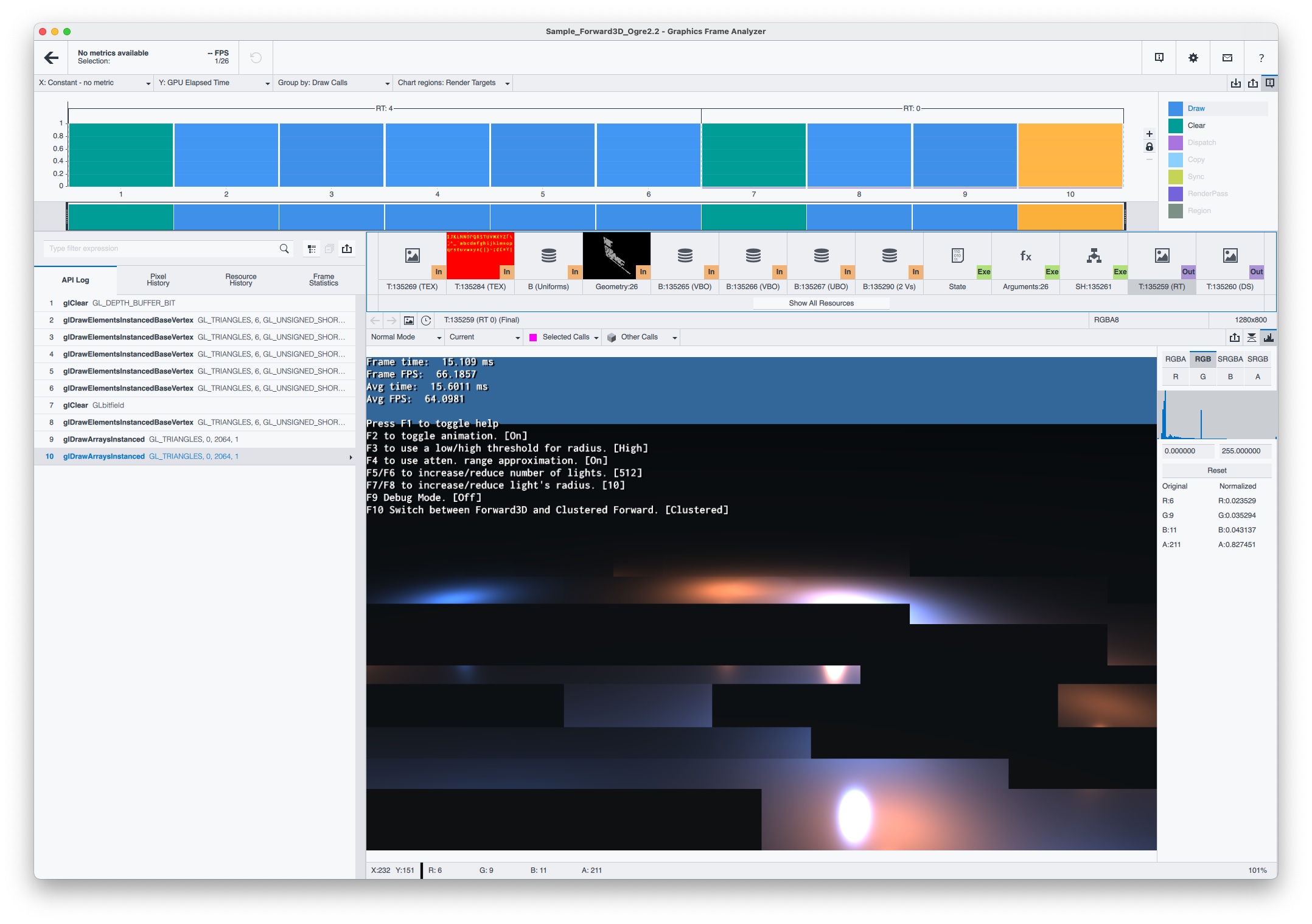
Task: Toggle the A channel button
Action: [1258, 377]
